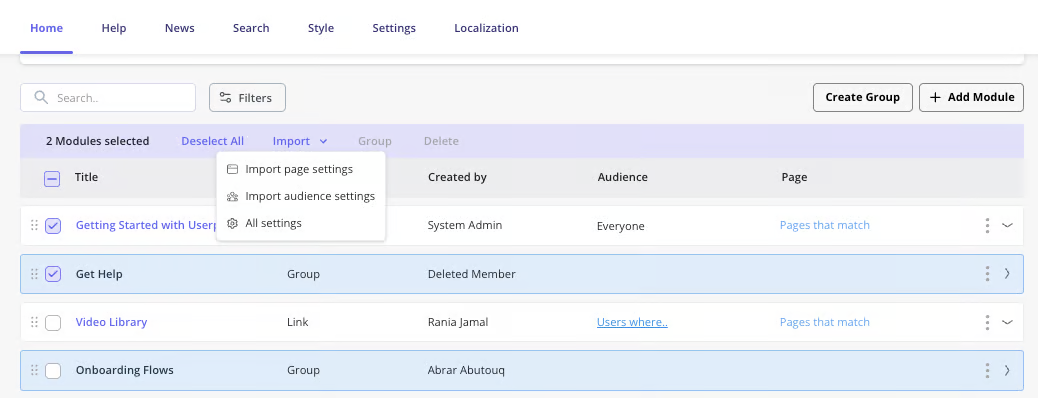Screen dimensions: 1038x398
Task: Click Pages that match in Getting Started row
Action: tap(825, 225)
